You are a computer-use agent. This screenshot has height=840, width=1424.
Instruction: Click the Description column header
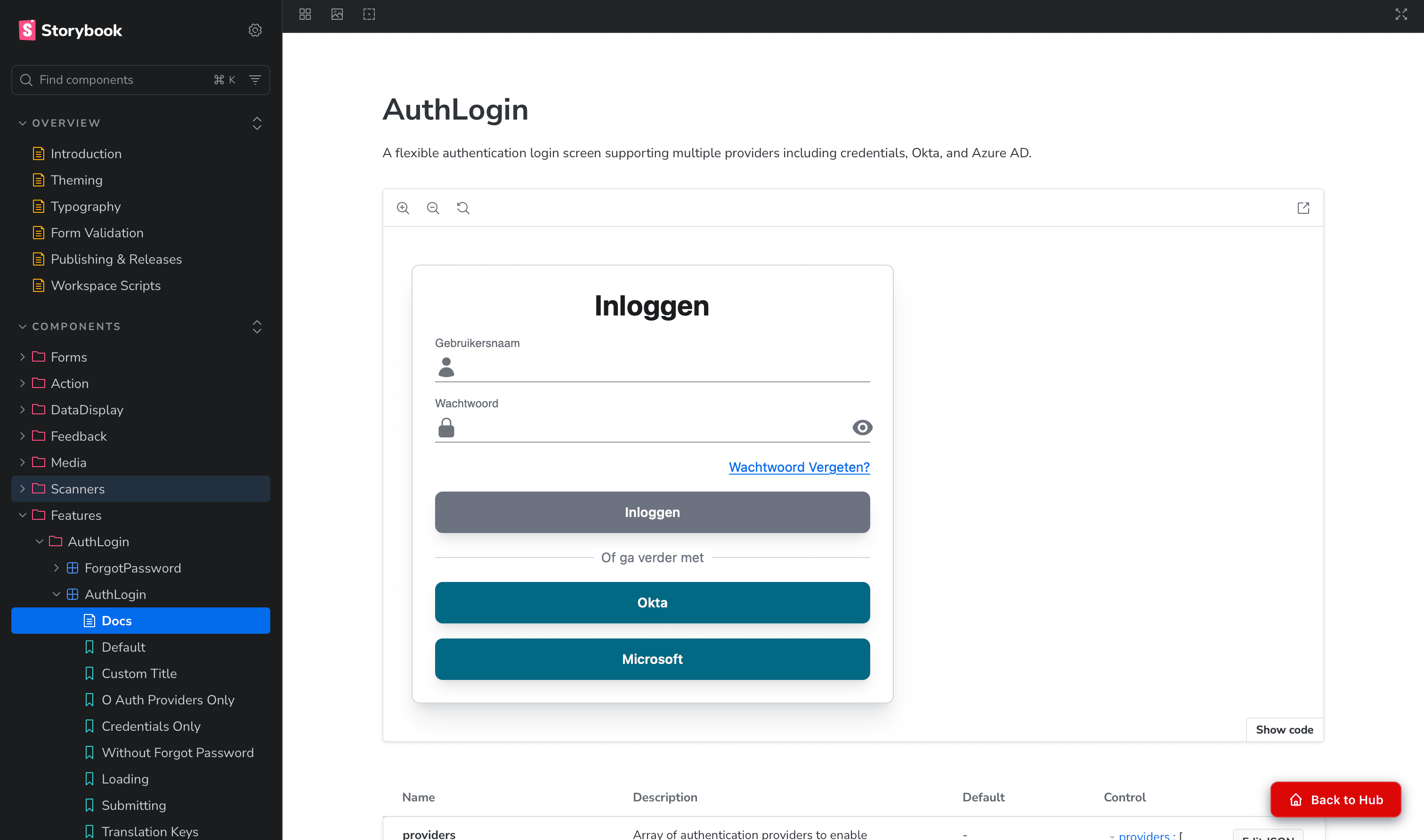pyautogui.click(x=664, y=797)
